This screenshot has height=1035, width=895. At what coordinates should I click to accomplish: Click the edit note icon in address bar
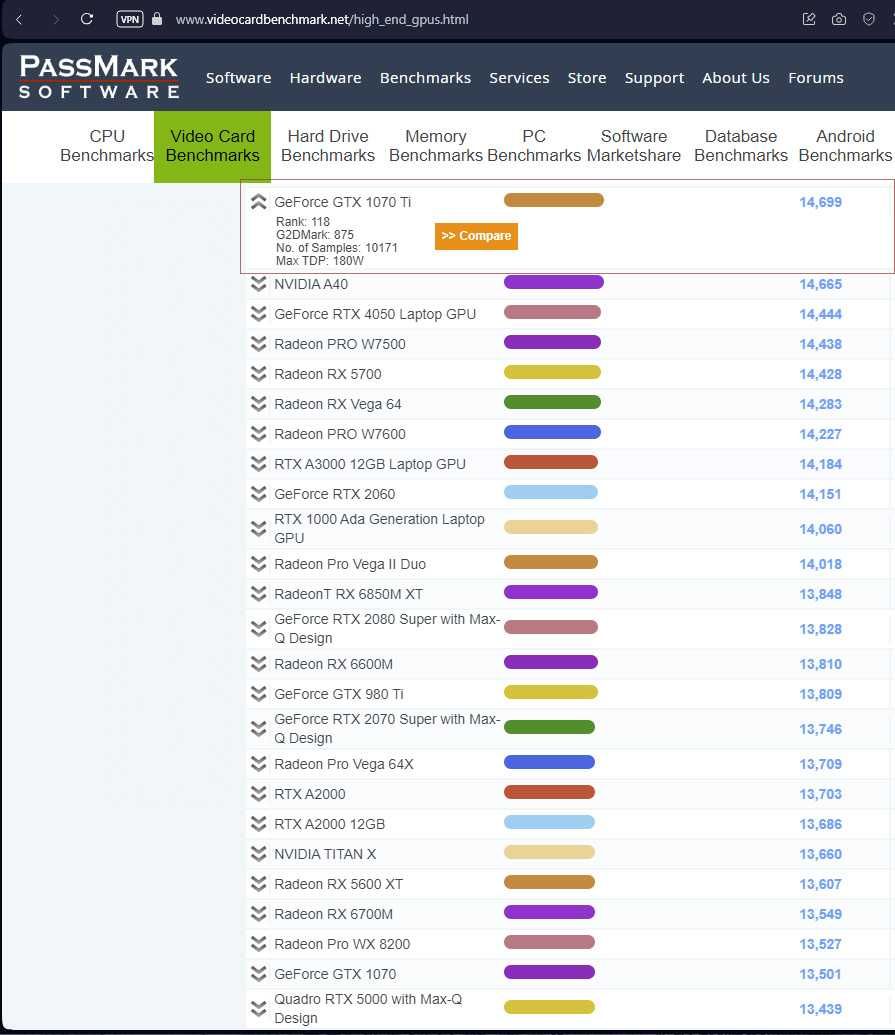pyautogui.click(x=809, y=19)
